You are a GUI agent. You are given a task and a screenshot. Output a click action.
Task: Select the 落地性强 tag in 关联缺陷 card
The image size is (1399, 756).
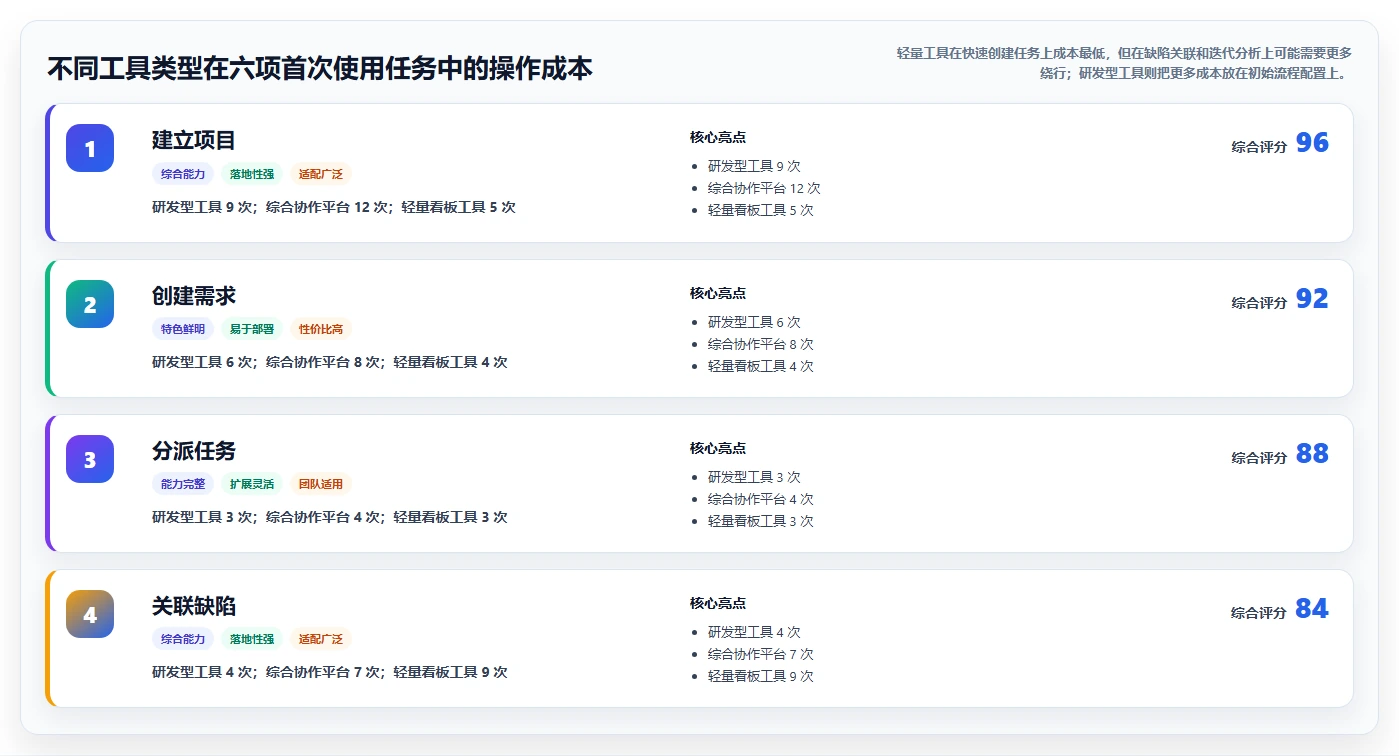[252, 639]
